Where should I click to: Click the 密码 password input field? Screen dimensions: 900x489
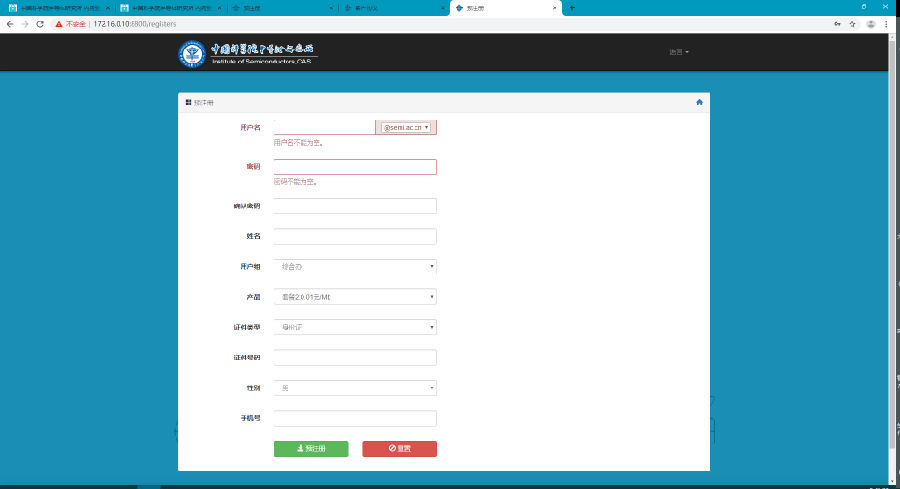pos(354,167)
